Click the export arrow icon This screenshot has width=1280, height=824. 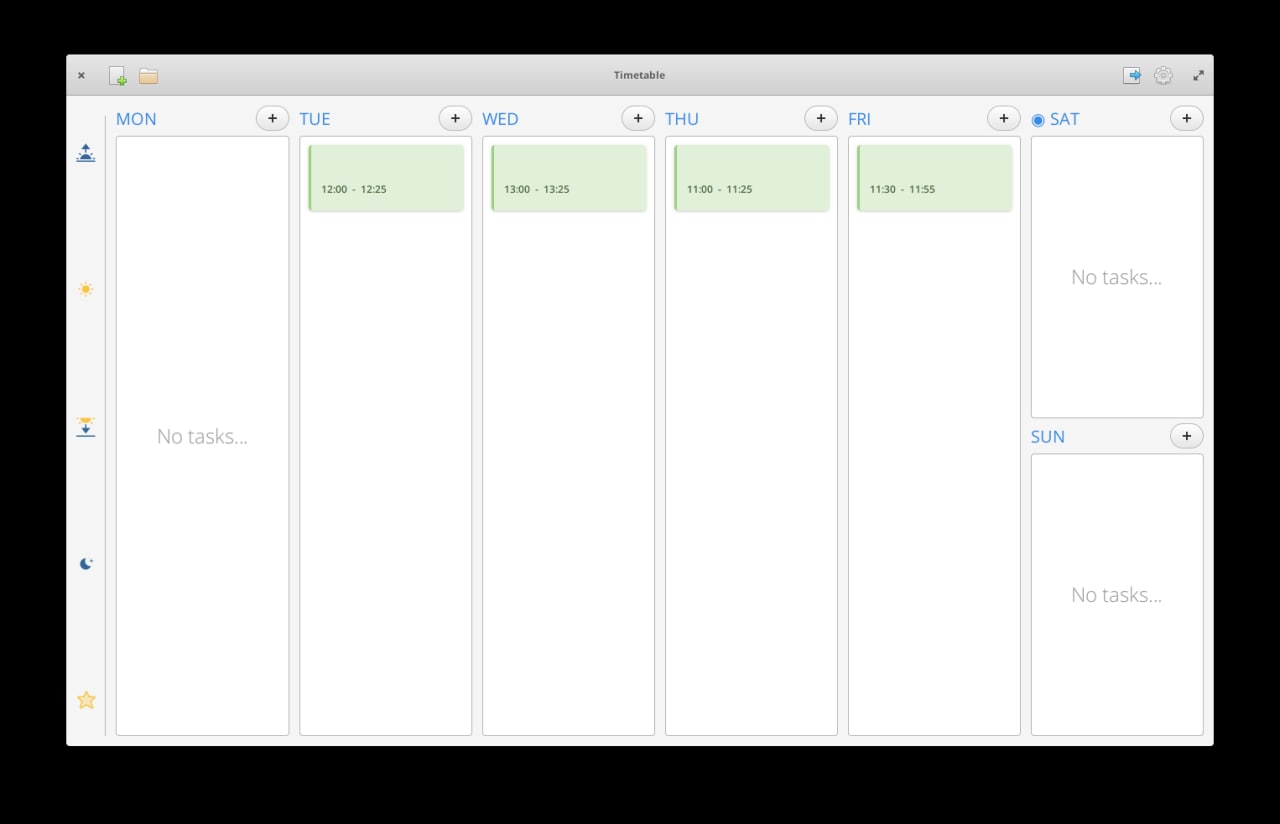pyautogui.click(x=1132, y=75)
